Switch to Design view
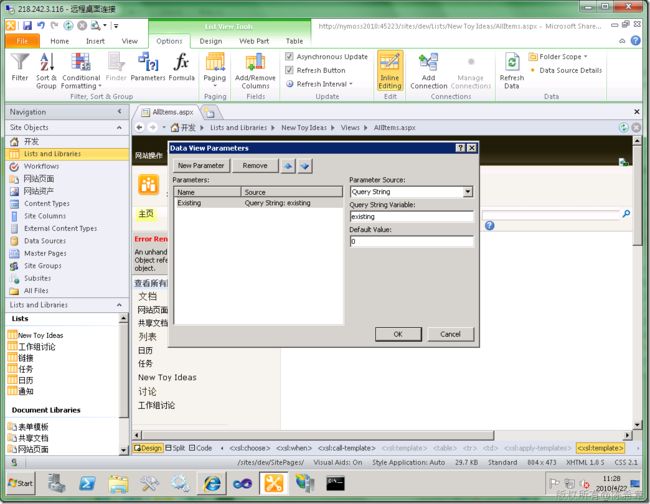Image resolution: width=650 pixels, height=504 pixels. click(x=148, y=448)
